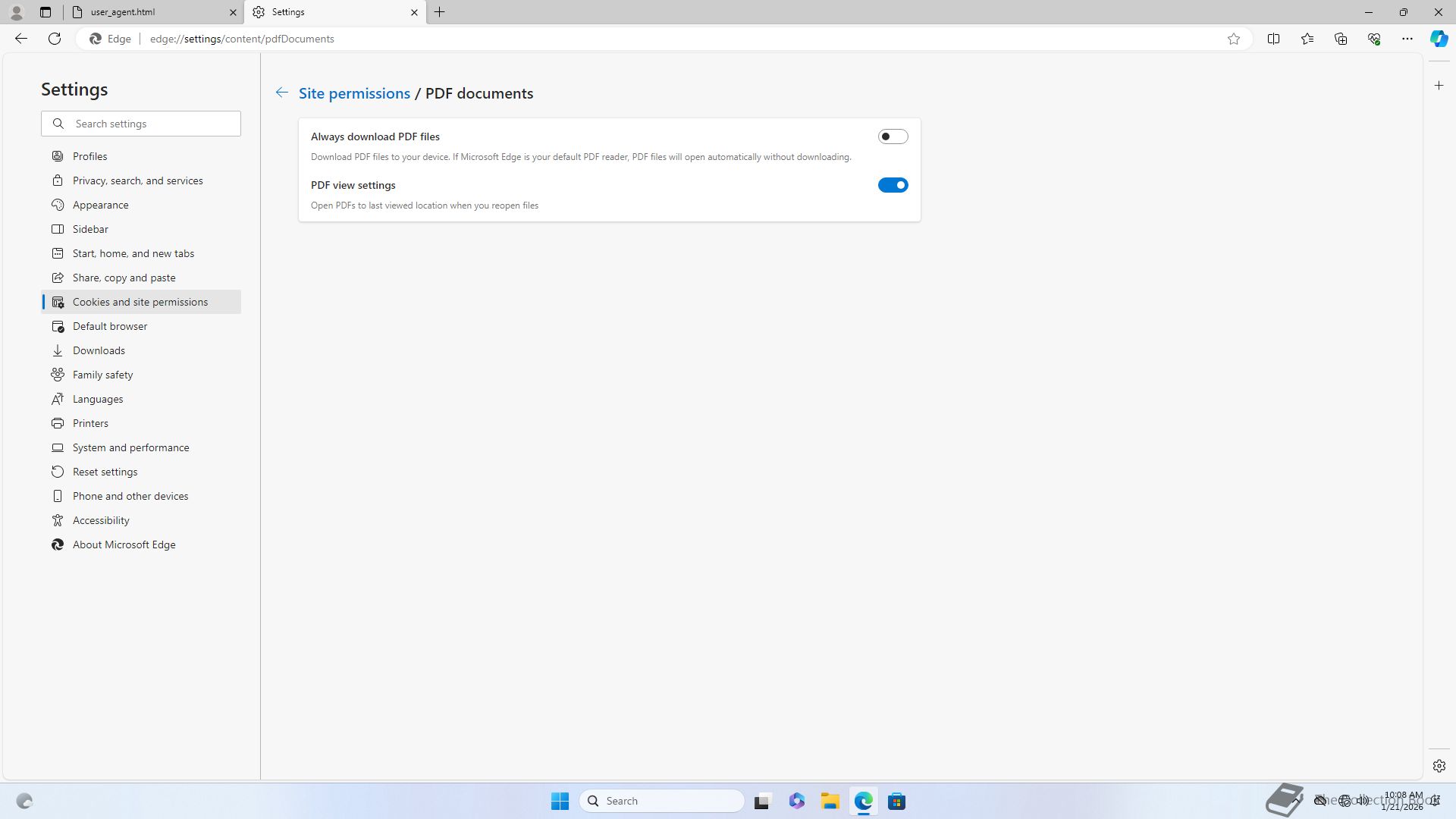This screenshot has height=819, width=1456.
Task: Open tab actions menu icon
Action: point(45,12)
